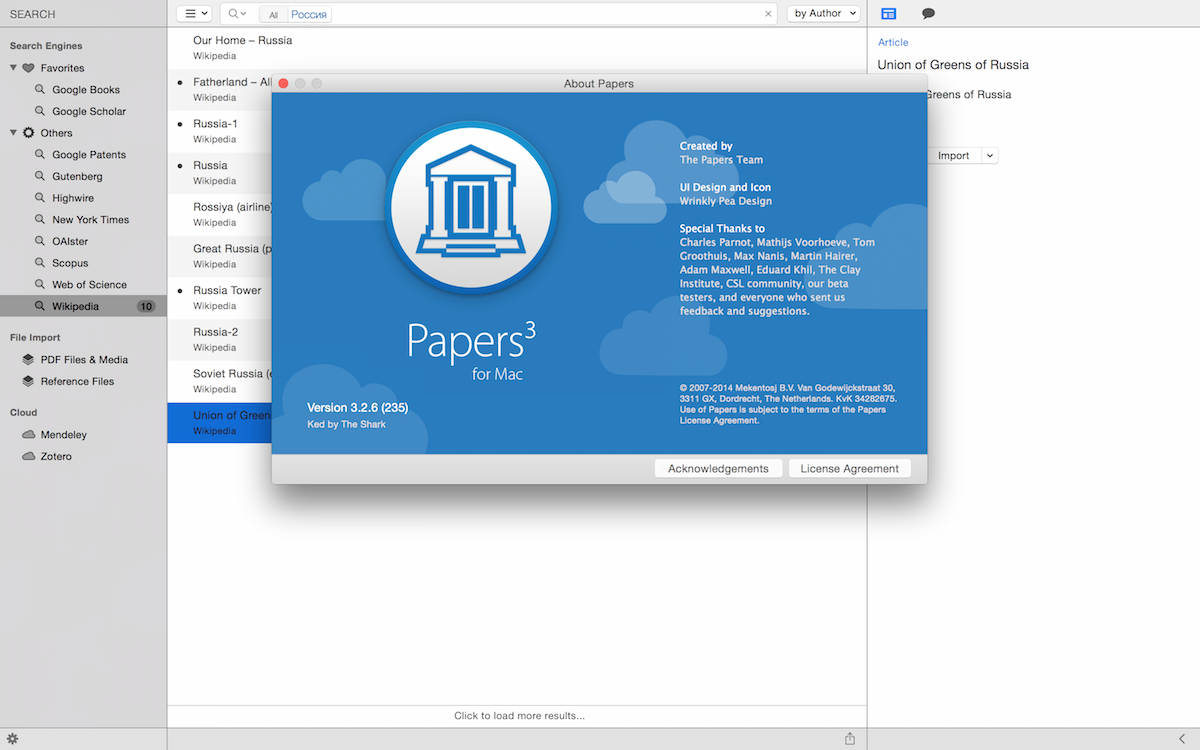Click to load more results
Image resolution: width=1200 pixels, height=750 pixels.
pyautogui.click(x=519, y=716)
